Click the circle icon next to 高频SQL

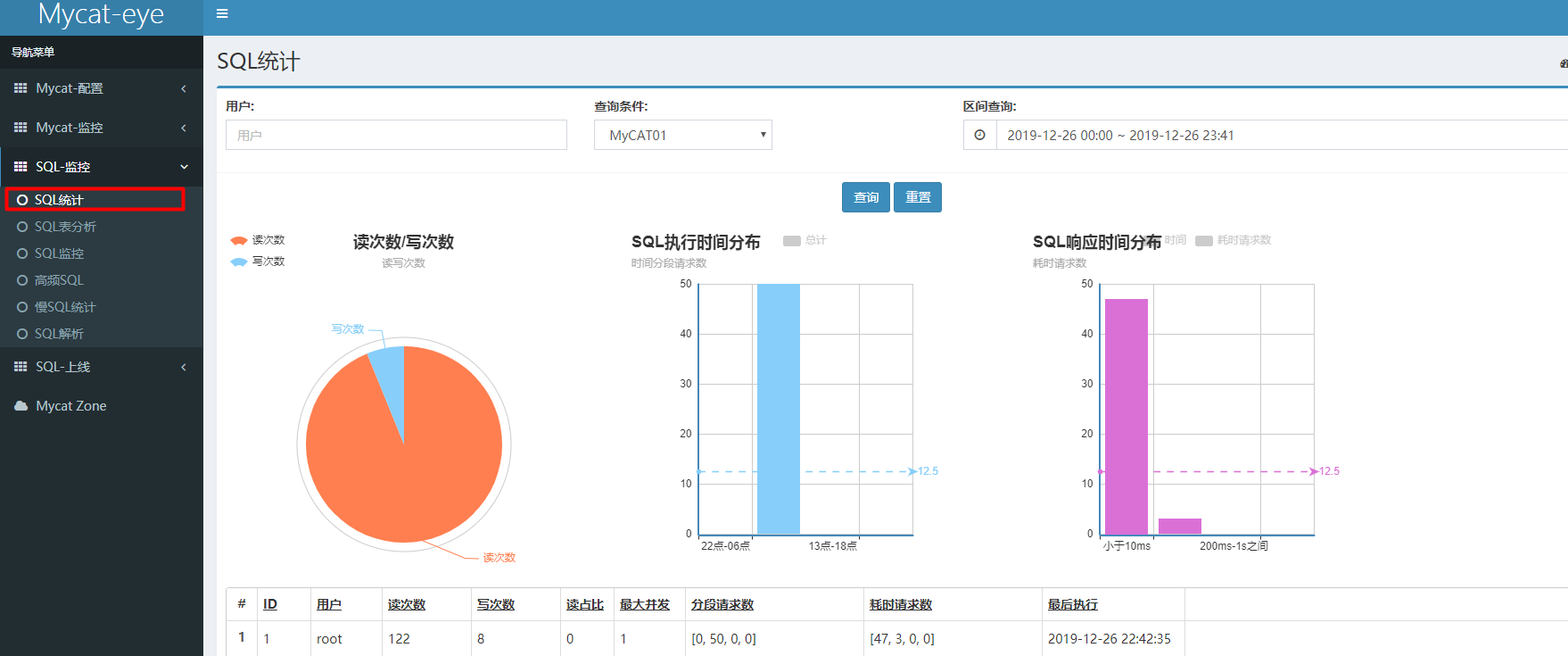[x=22, y=280]
